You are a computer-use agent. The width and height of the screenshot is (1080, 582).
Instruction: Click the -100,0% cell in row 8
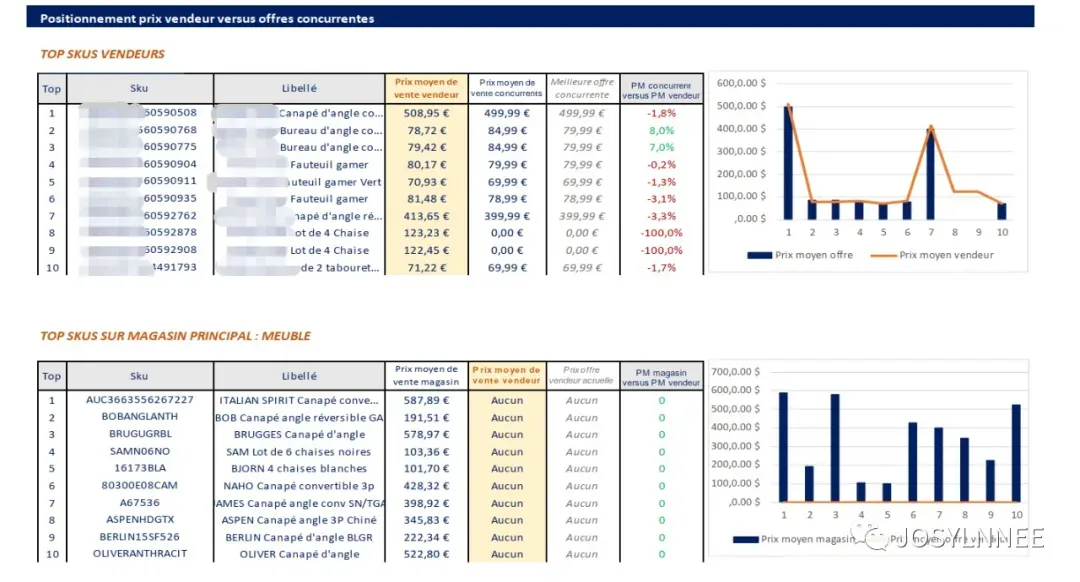pyautogui.click(x=661, y=233)
